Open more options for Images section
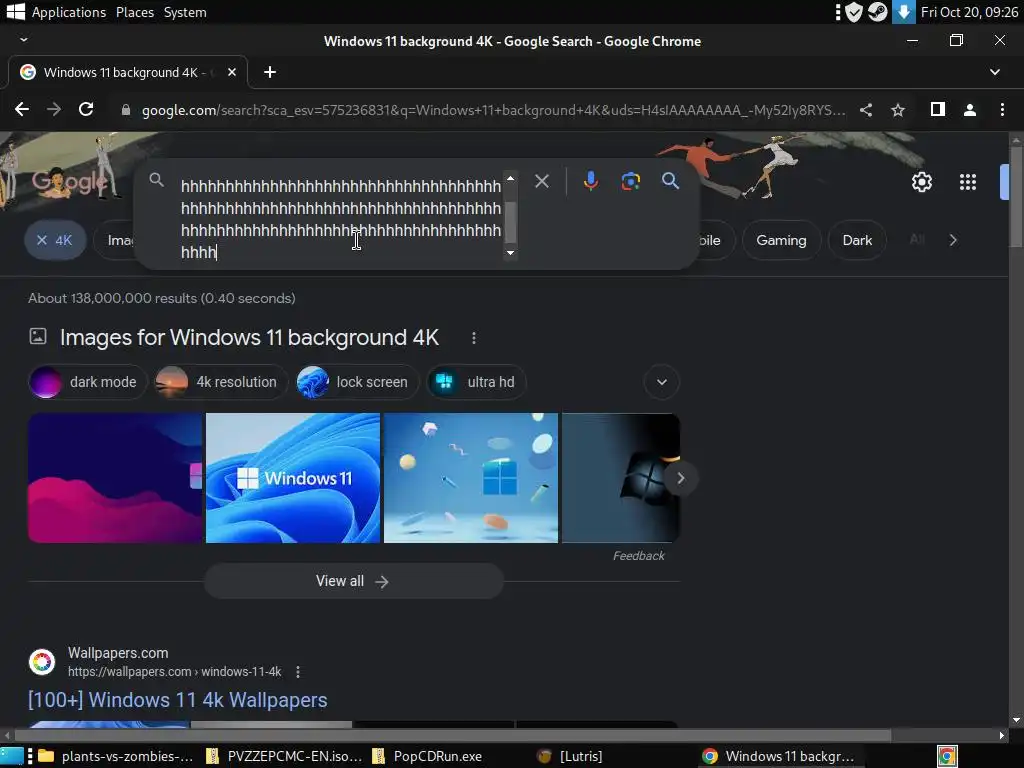 point(473,338)
